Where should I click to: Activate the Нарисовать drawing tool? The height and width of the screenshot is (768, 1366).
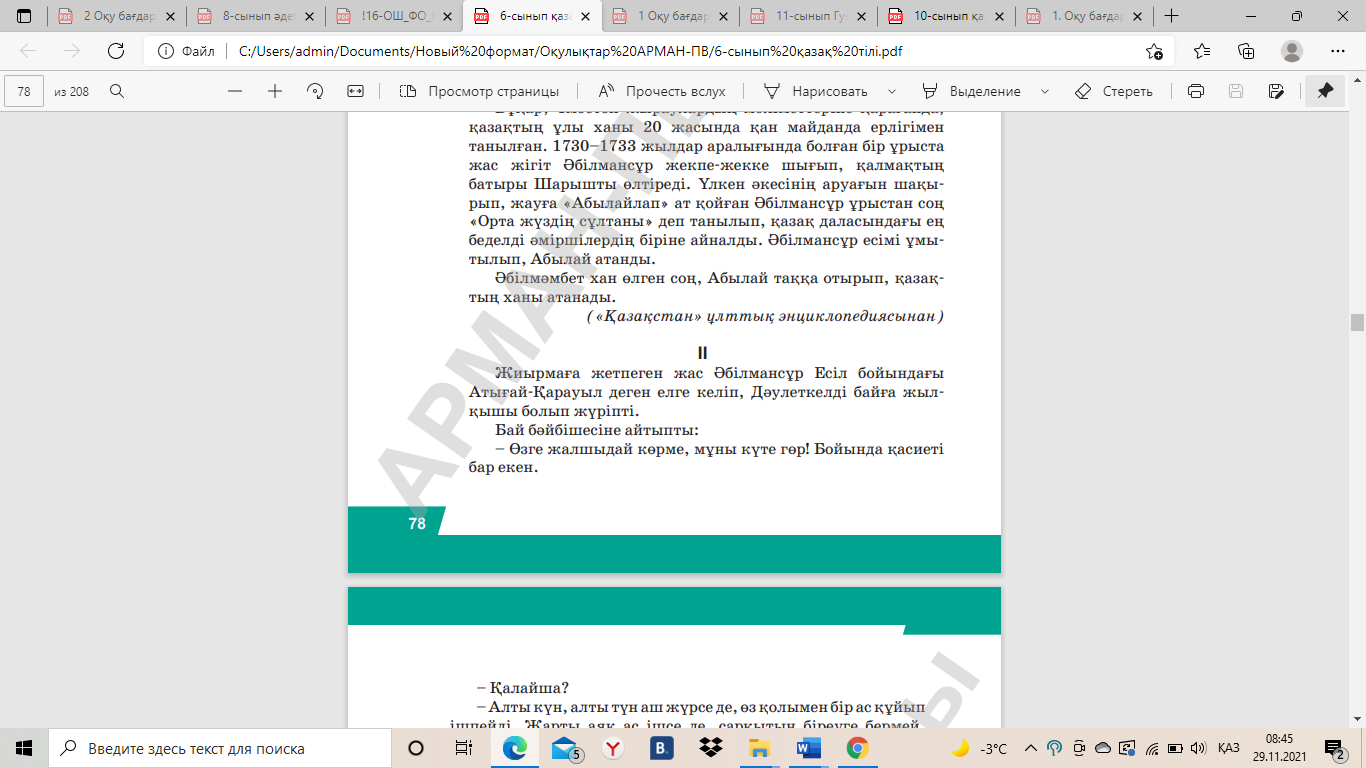click(x=815, y=91)
